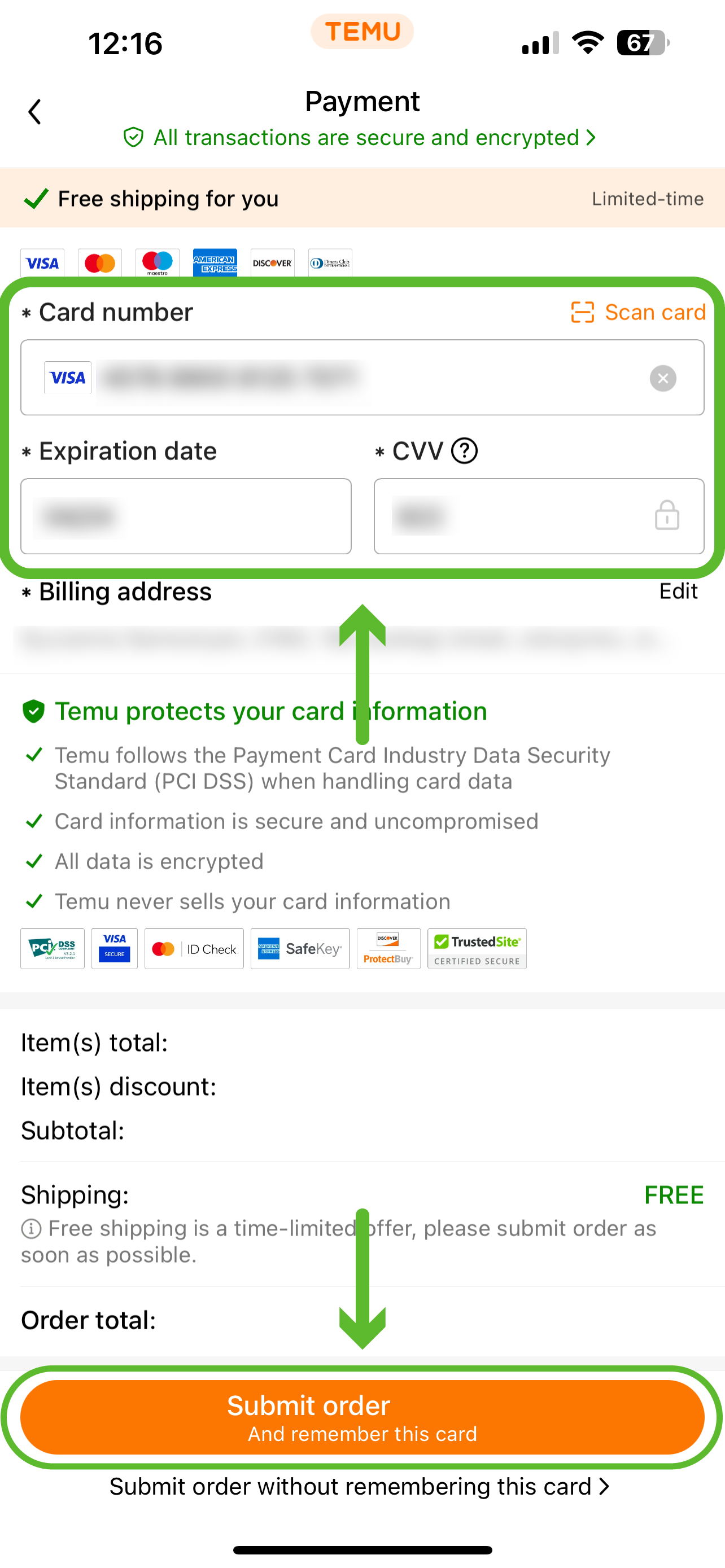The width and height of the screenshot is (725, 1568).
Task: Tap the TrustedSite Certified Secure badge
Action: (x=477, y=948)
